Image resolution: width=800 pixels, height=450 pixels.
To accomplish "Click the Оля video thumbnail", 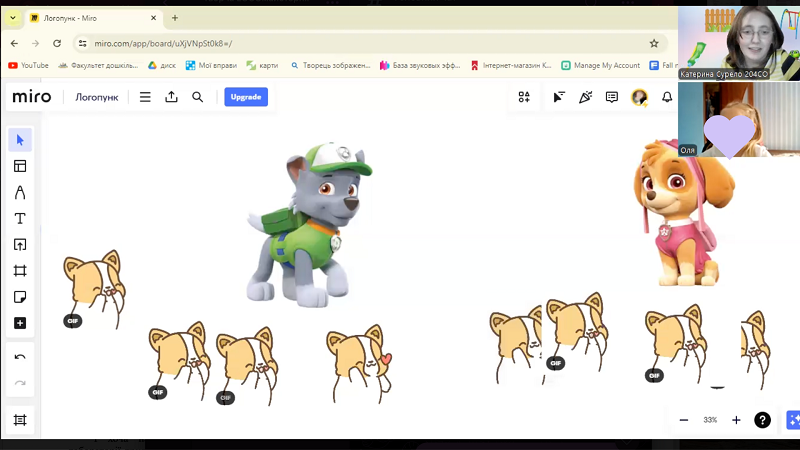I will click(x=739, y=119).
